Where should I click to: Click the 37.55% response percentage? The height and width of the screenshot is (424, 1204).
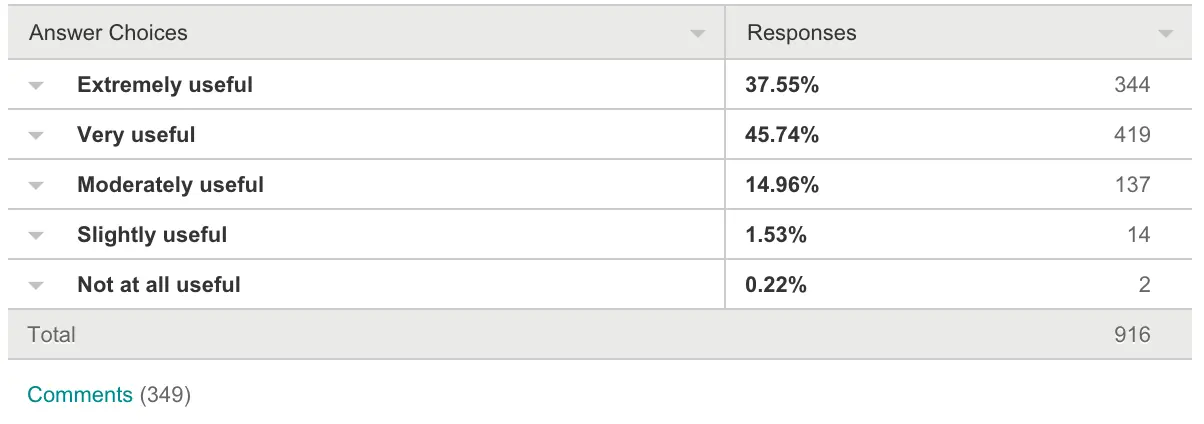click(782, 85)
